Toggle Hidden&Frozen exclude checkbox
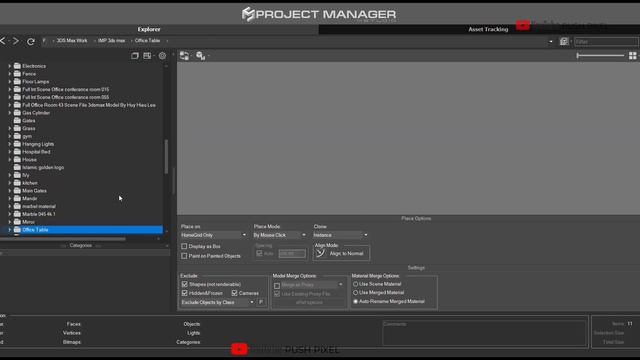This screenshot has width=640, height=360. [x=184, y=293]
